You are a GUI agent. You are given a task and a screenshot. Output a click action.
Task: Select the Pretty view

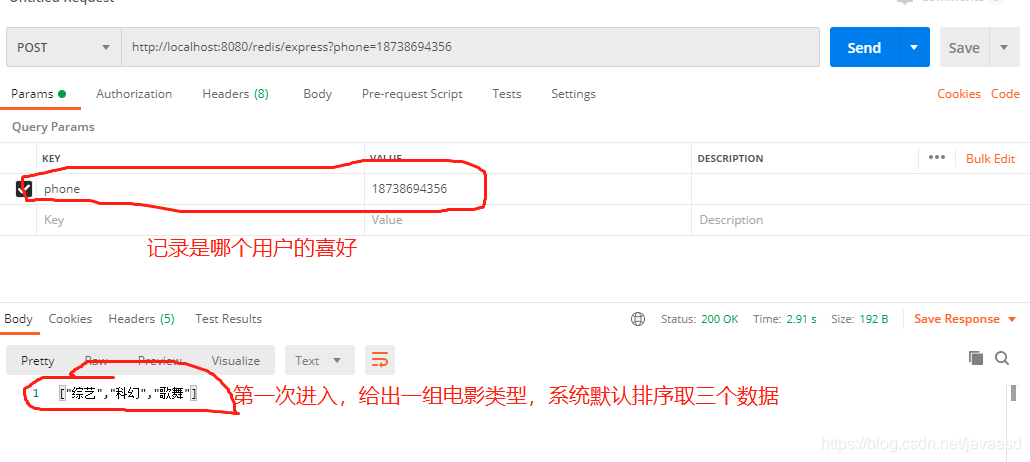click(x=37, y=361)
